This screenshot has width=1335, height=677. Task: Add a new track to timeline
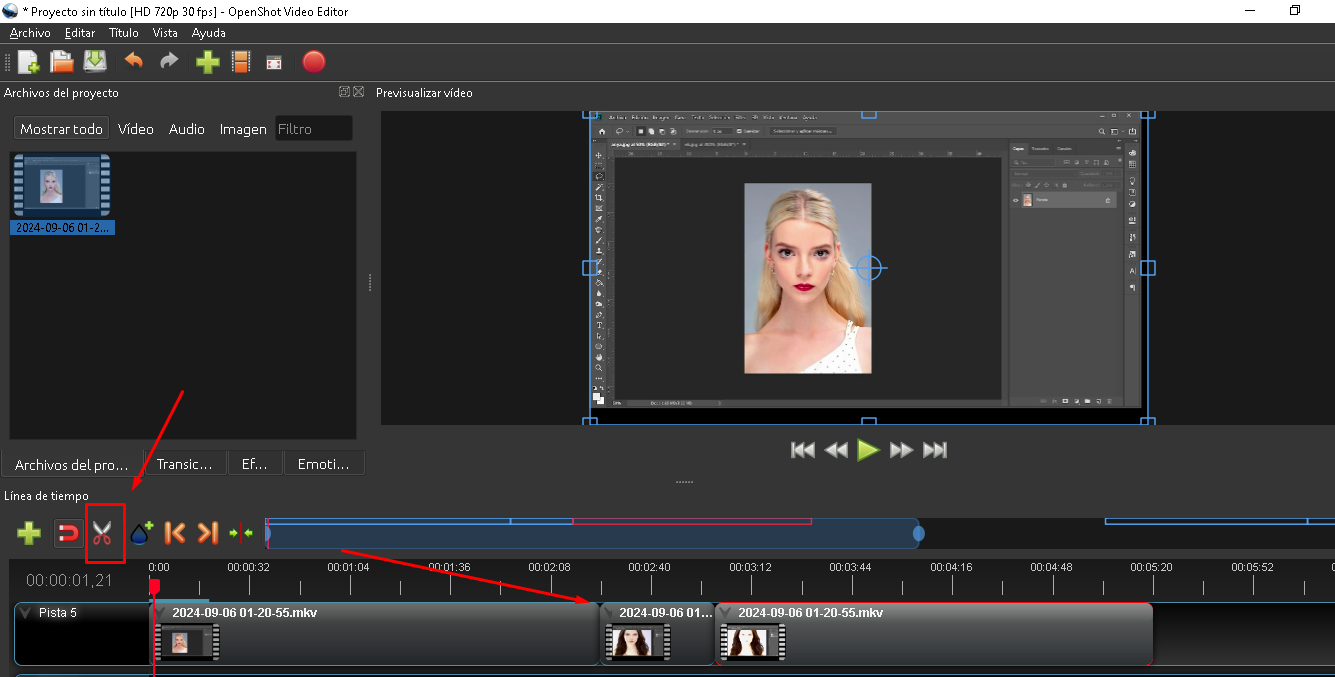coord(29,533)
